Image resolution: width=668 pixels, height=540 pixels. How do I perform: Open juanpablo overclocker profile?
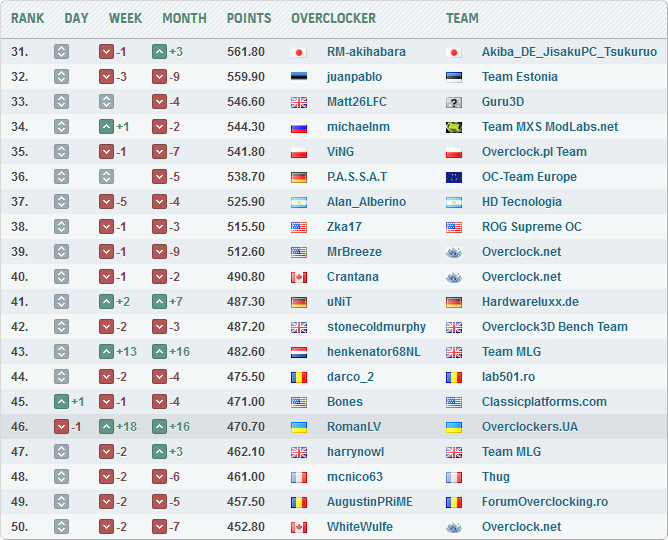[x=354, y=77]
